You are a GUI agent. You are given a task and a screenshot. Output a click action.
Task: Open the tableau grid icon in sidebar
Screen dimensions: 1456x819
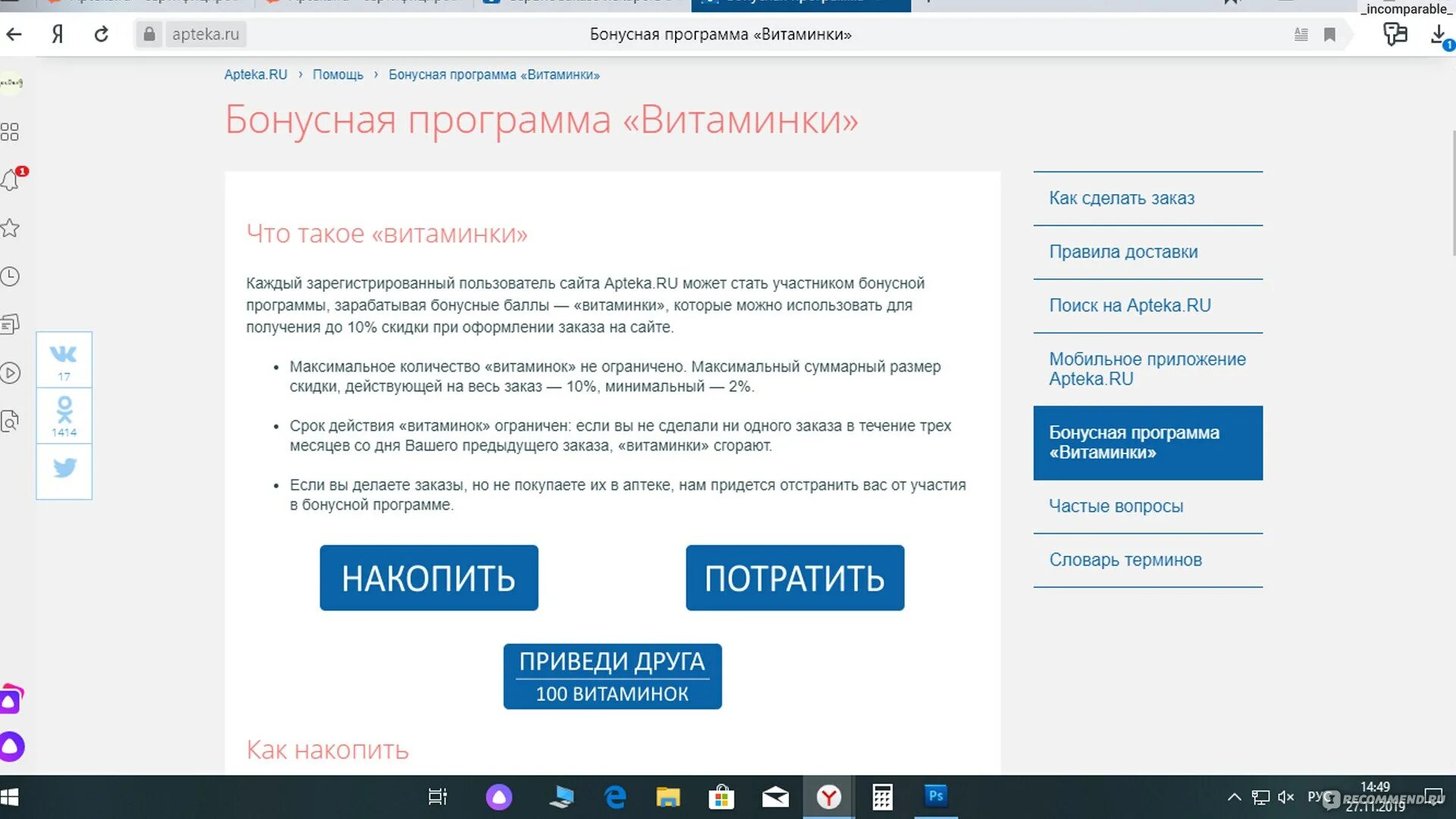coord(10,132)
